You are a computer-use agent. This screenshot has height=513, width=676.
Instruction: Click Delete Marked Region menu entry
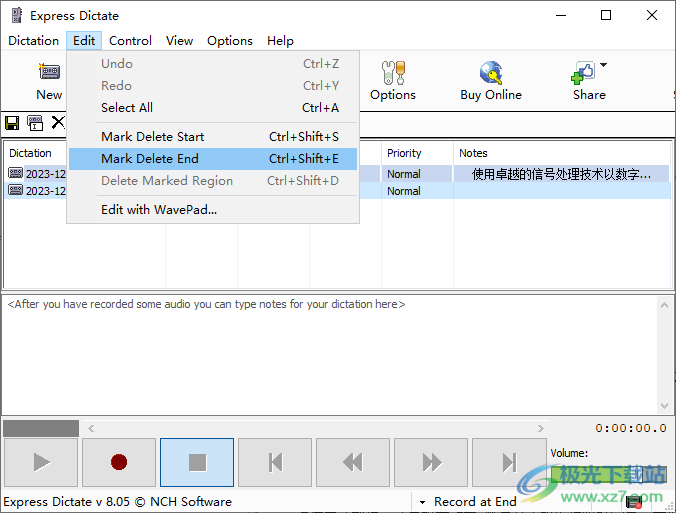tap(213, 181)
